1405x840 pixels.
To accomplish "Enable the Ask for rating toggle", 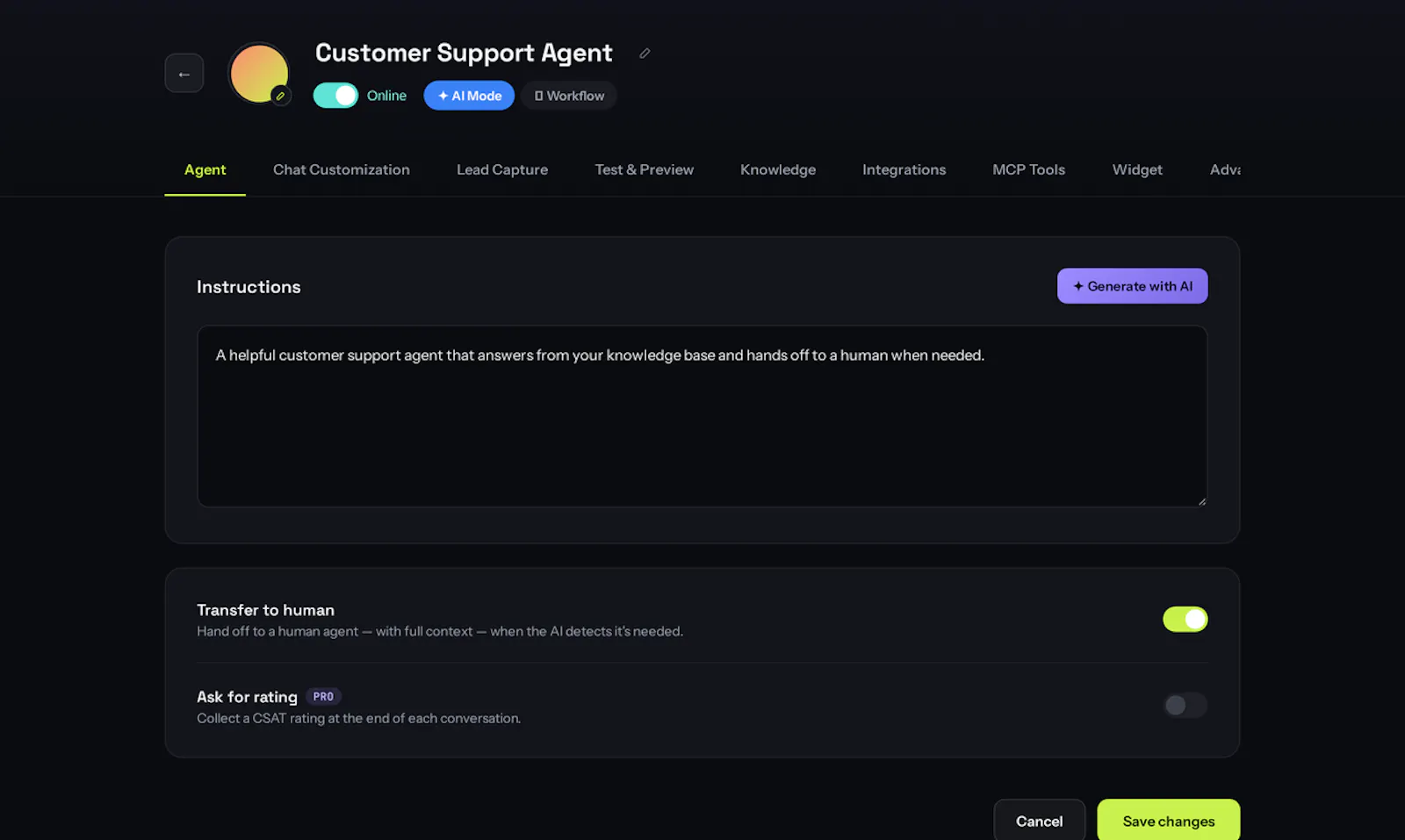I will [1185, 705].
